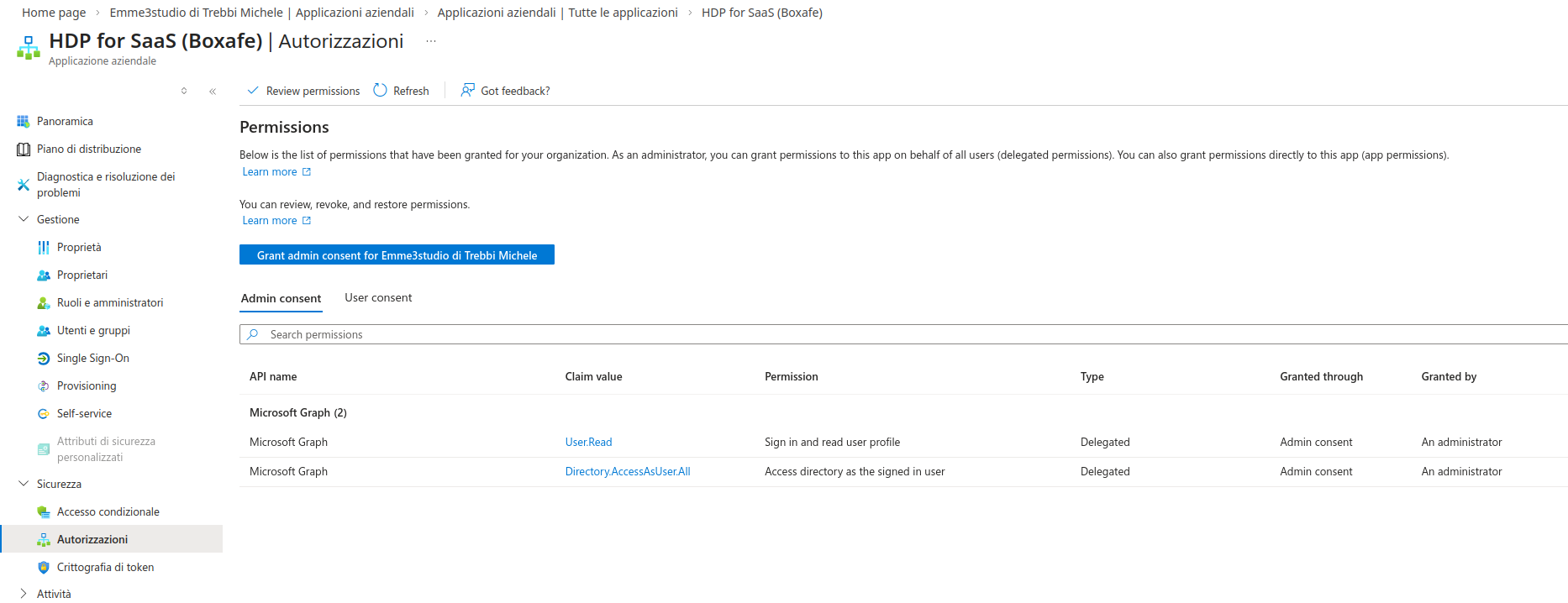The height and width of the screenshot is (603, 1568).
Task: Click the Got feedback icon
Action: [468, 91]
